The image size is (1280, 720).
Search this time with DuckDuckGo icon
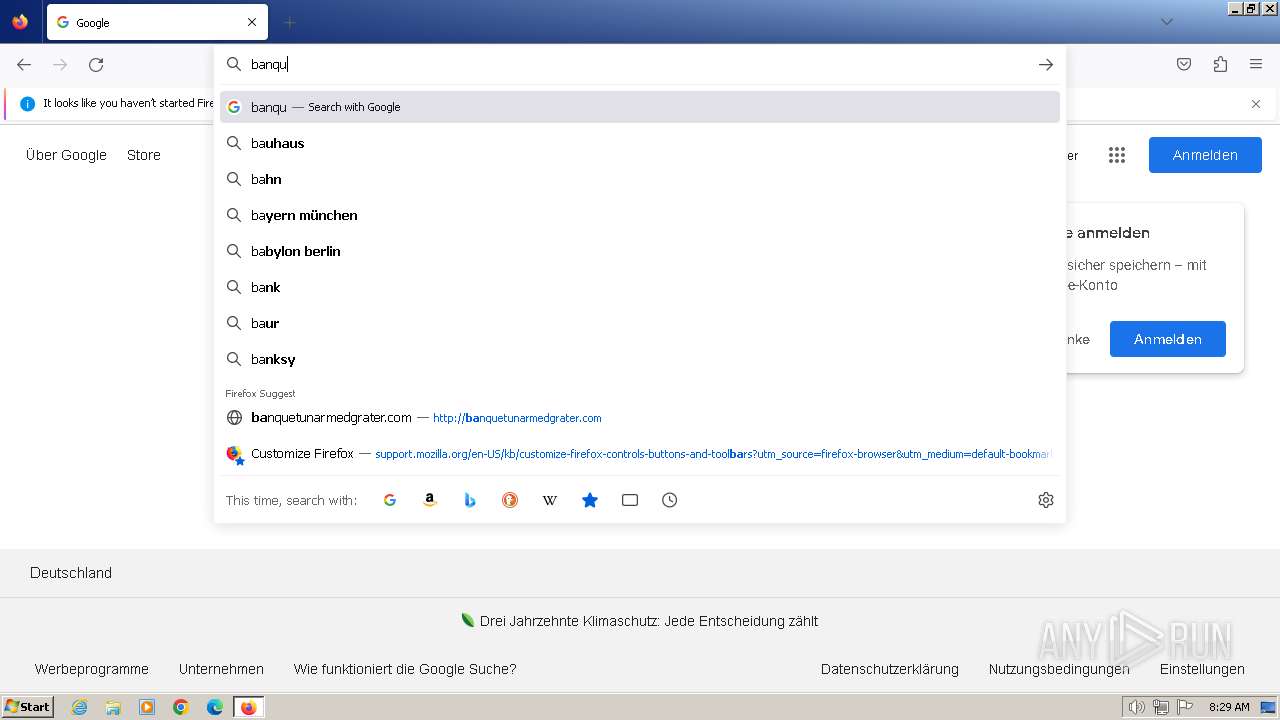[510, 500]
